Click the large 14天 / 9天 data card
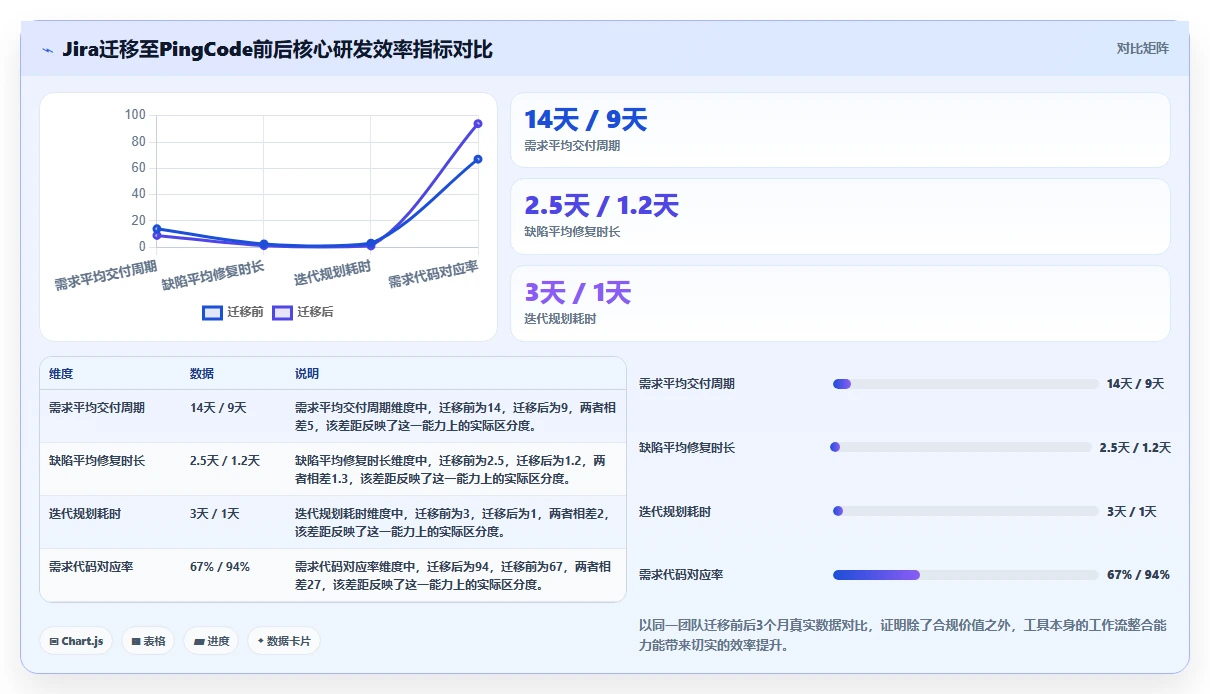 coord(840,130)
